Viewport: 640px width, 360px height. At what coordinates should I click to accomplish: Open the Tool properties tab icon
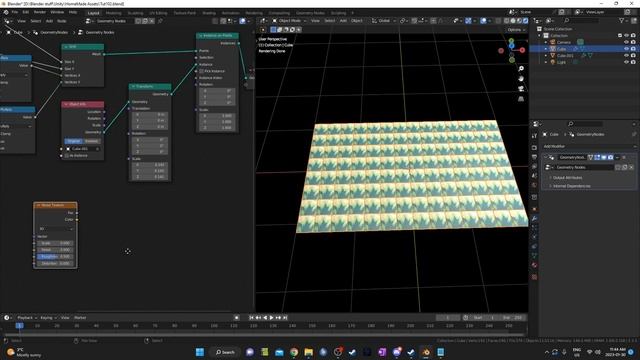tap(534, 136)
